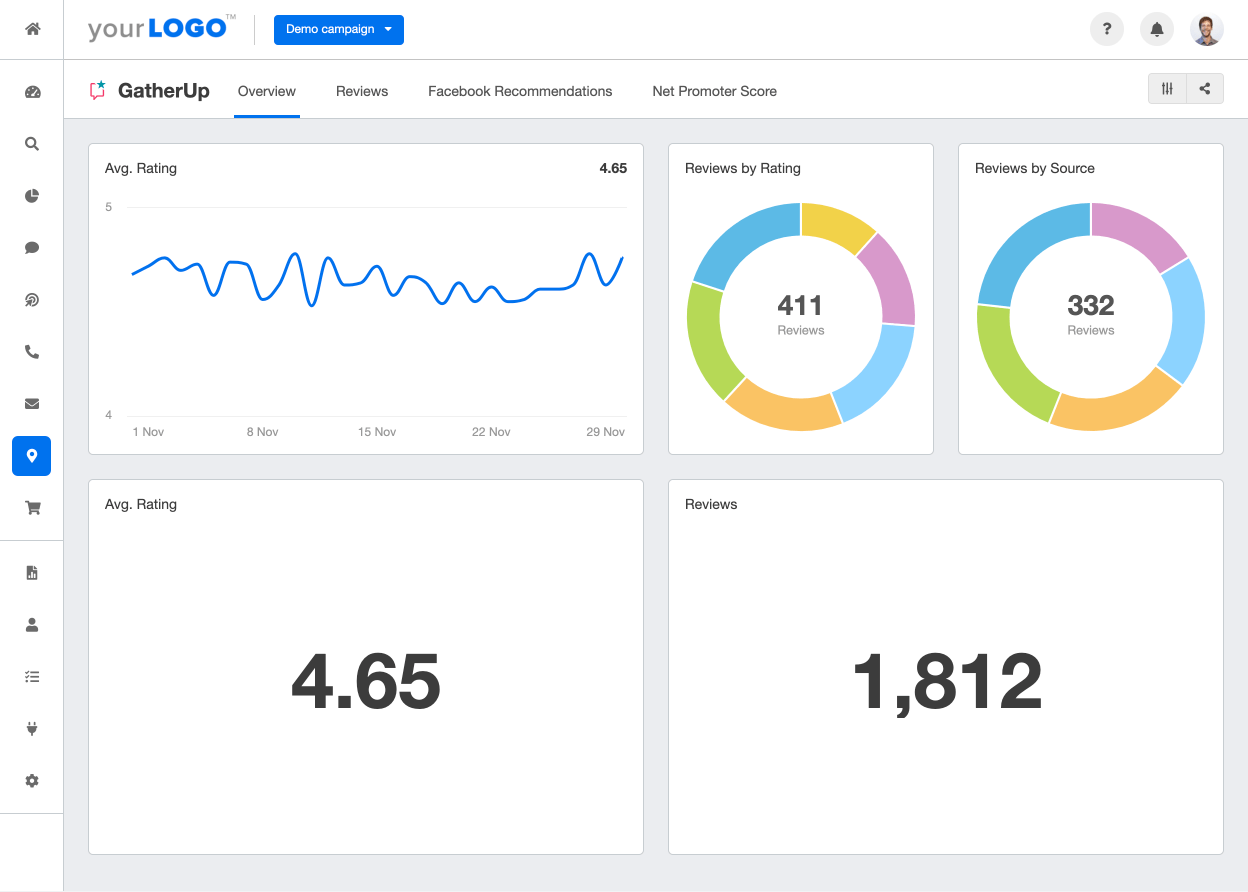
Task: Open the user profile sidebar icon
Action: click(32, 625)
